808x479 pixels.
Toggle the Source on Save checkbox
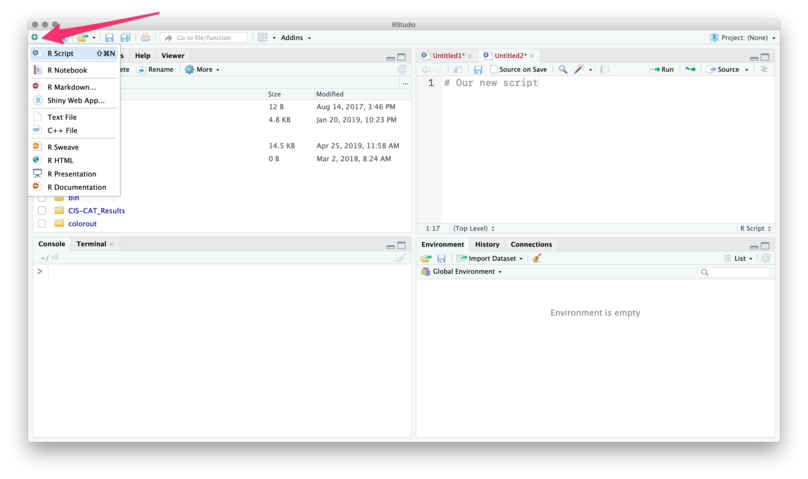coord(494,70)
